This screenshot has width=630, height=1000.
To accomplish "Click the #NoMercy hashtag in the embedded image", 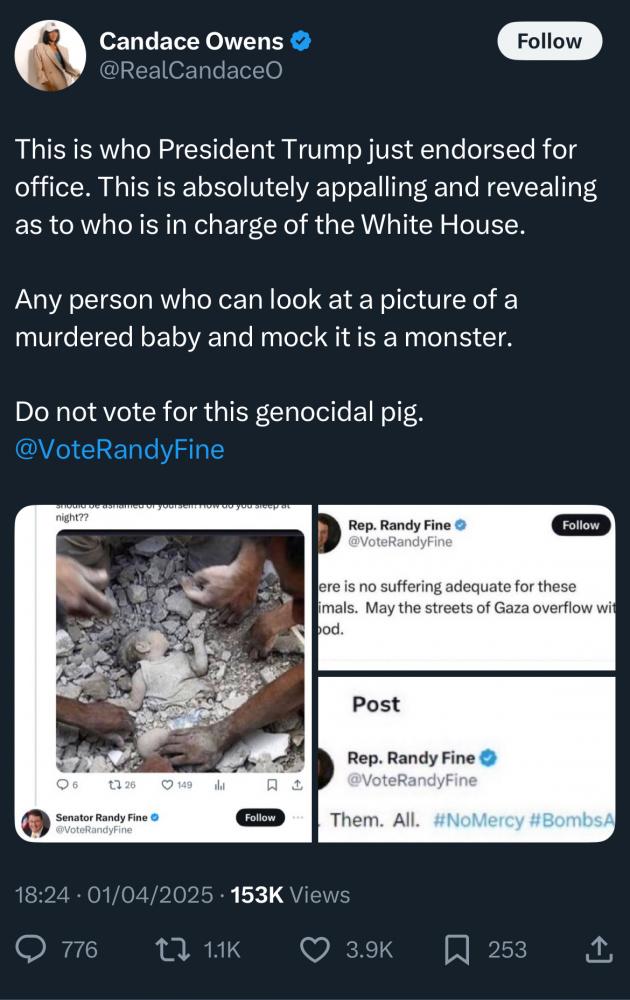I will pyautogui.click(x=479, y=820).
